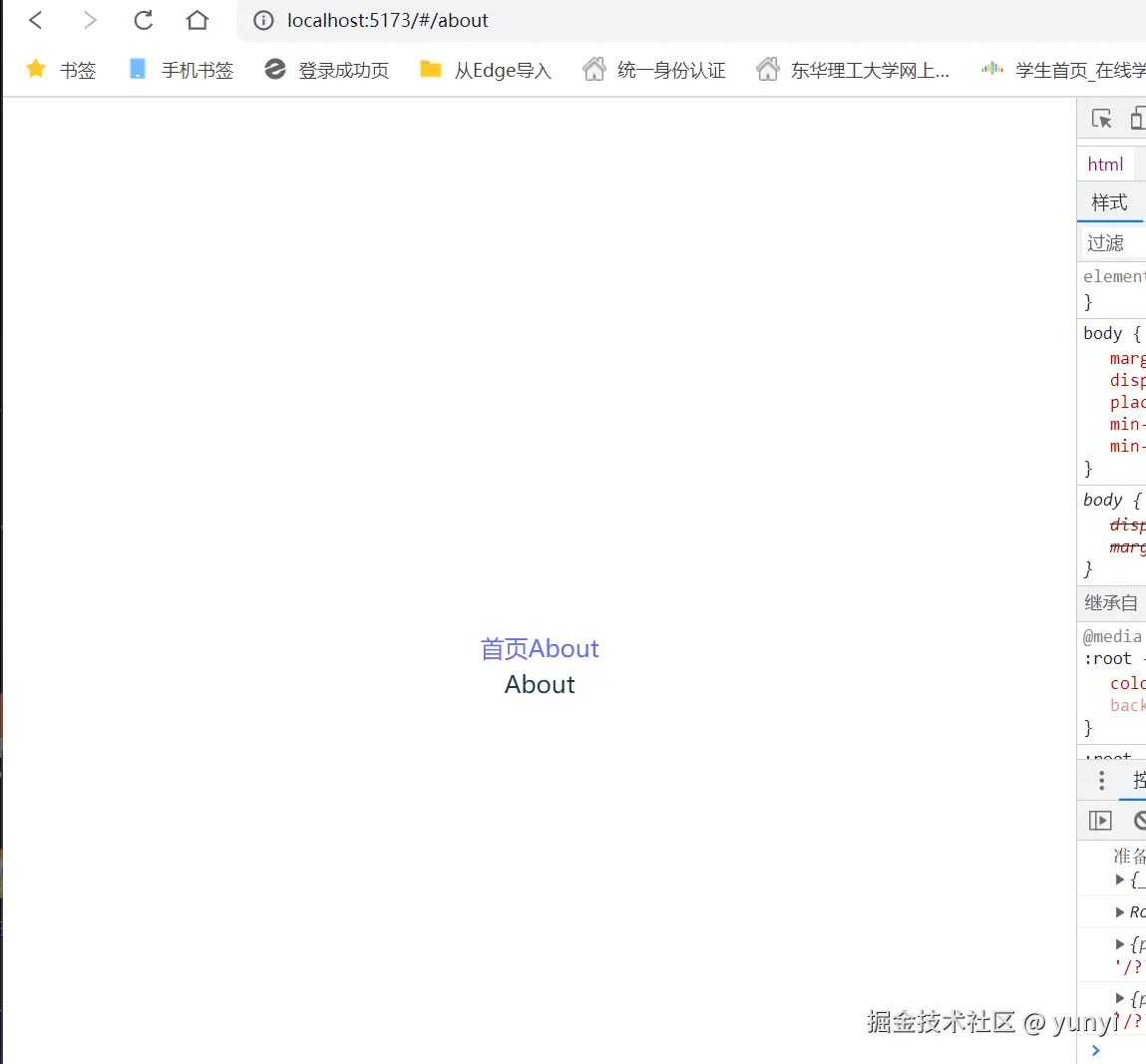Viewport: 1146px width, 1064px height.
Task: Click the :root rule selector
Action: point(1107,658)
